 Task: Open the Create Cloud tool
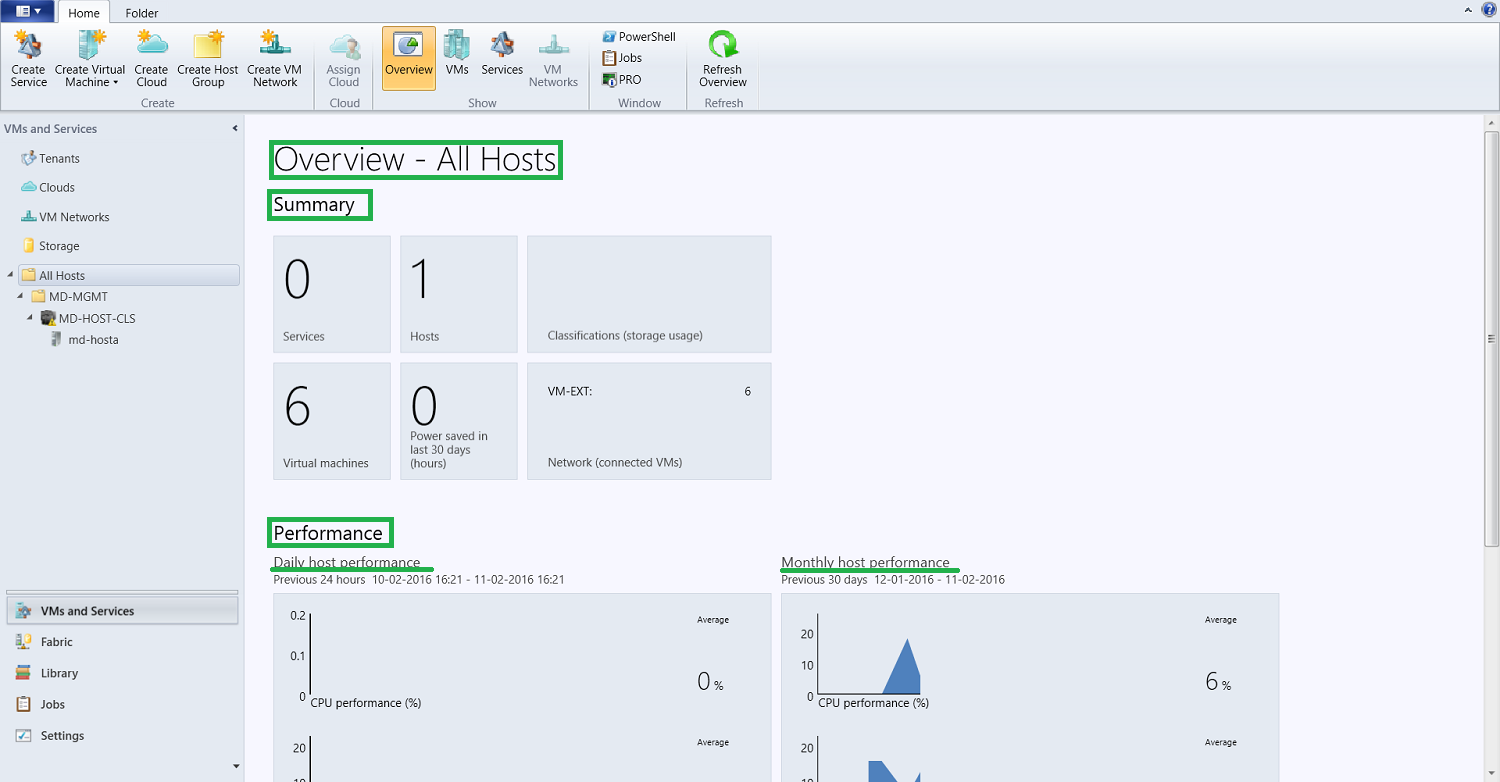151,57
